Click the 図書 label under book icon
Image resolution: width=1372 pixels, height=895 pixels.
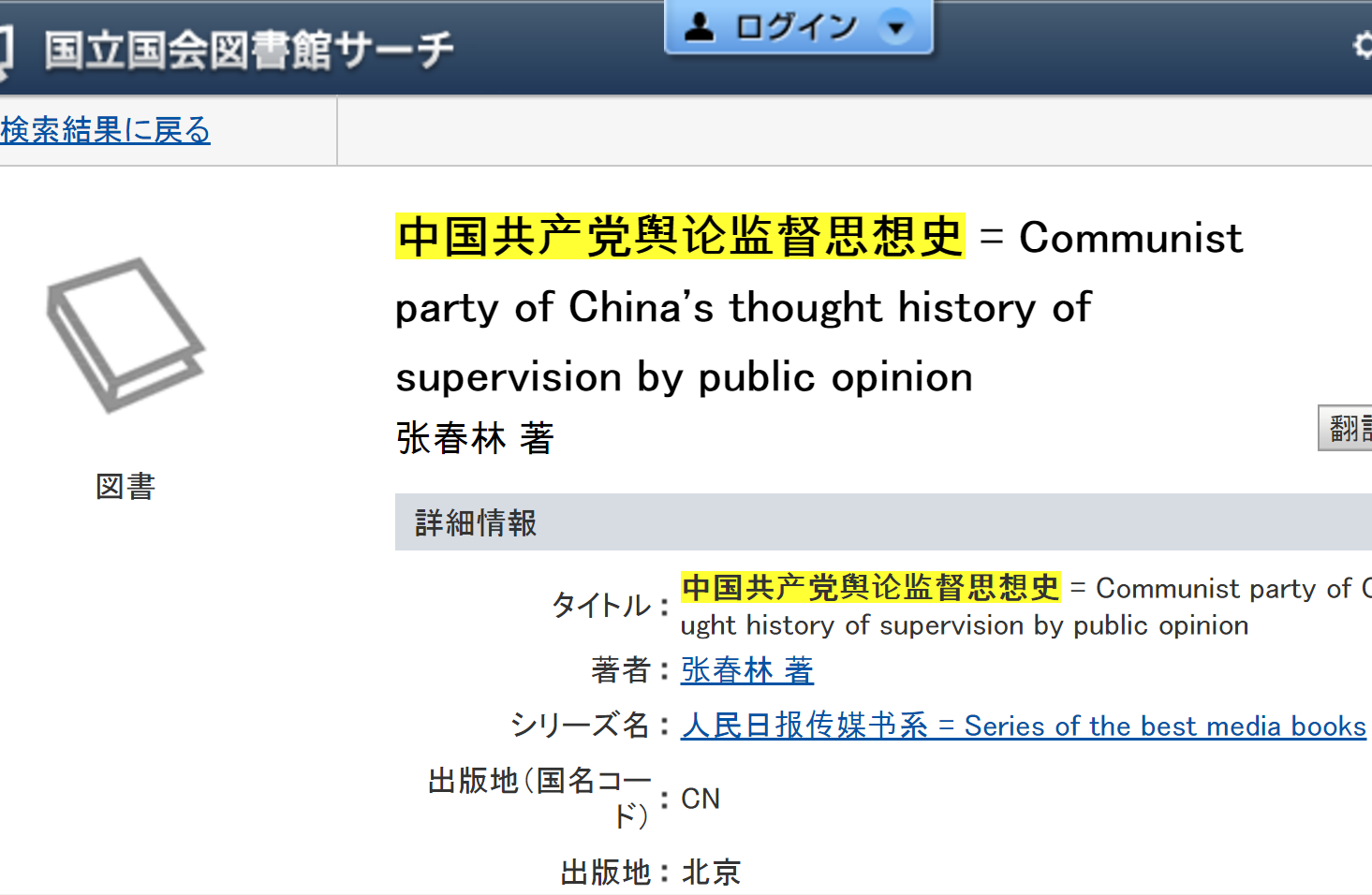(x=125, y=487)
